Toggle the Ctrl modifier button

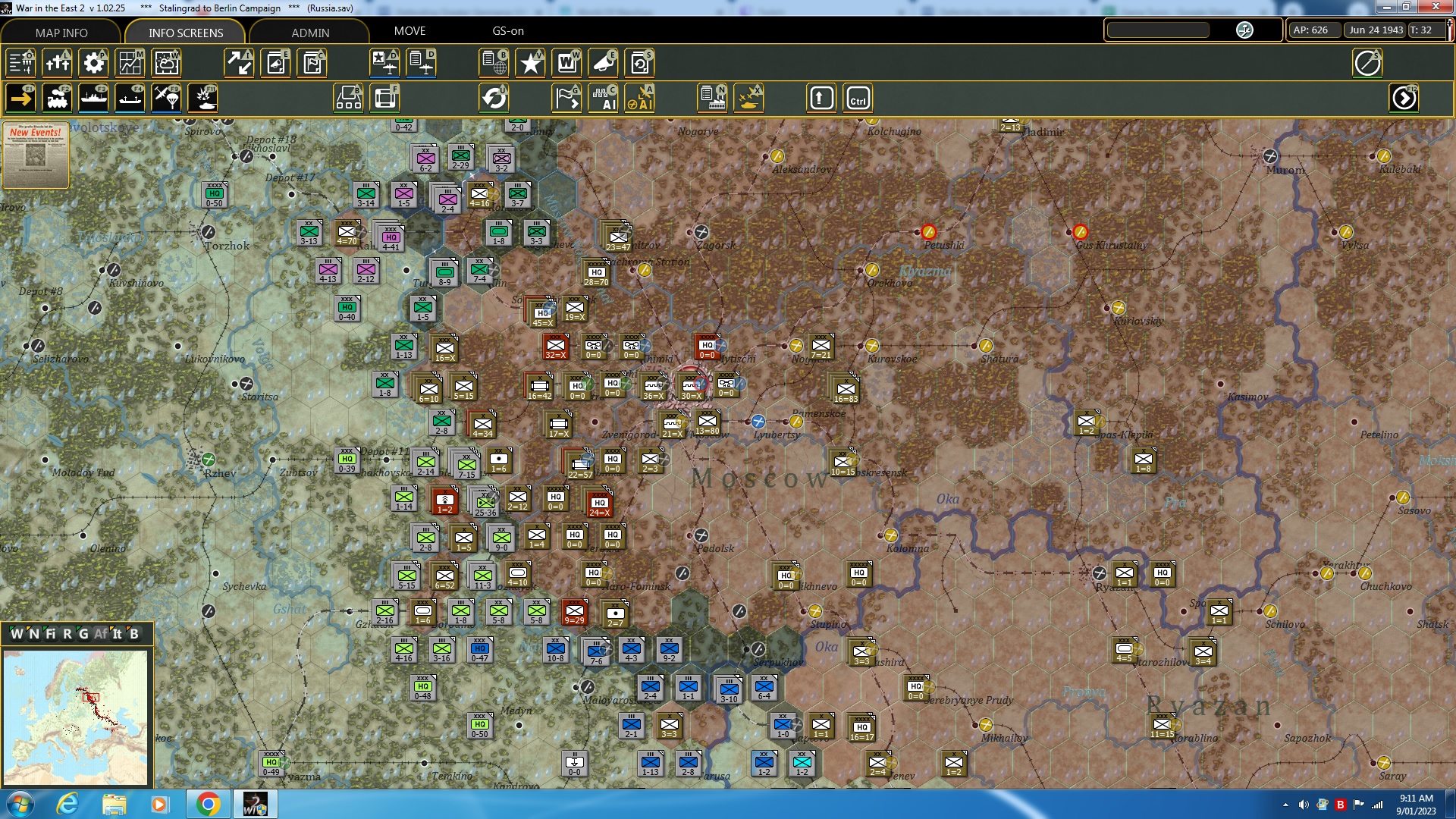(x=858, y=98)
